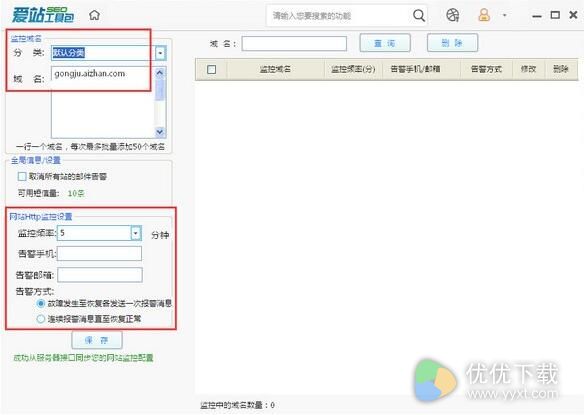585x415 pixels.
Task: Click the 监控域名 column header
Action: (x=275, y=69)
